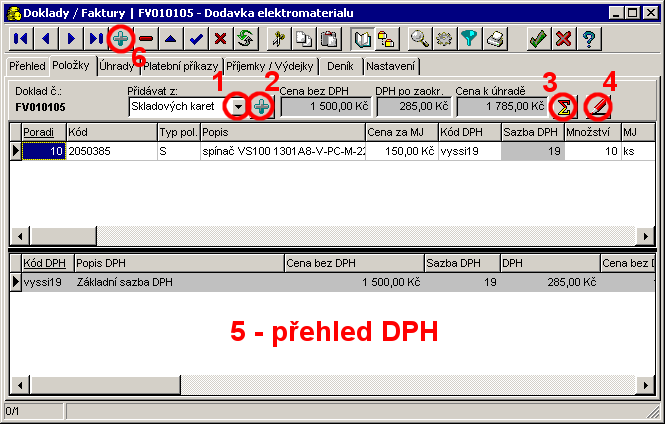This screenshot has width=665, height=424.
Task: Click the Kód column header in items grid
Action: (110, 132)
